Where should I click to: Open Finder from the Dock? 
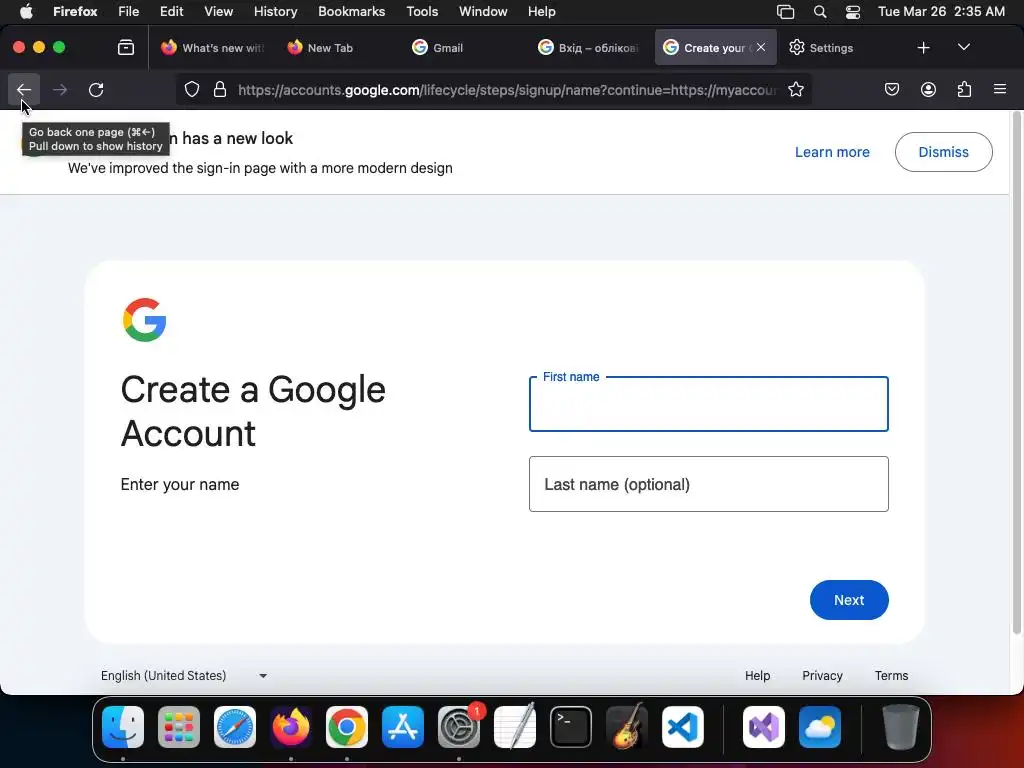pyautogui.click(x=123, y=727)
